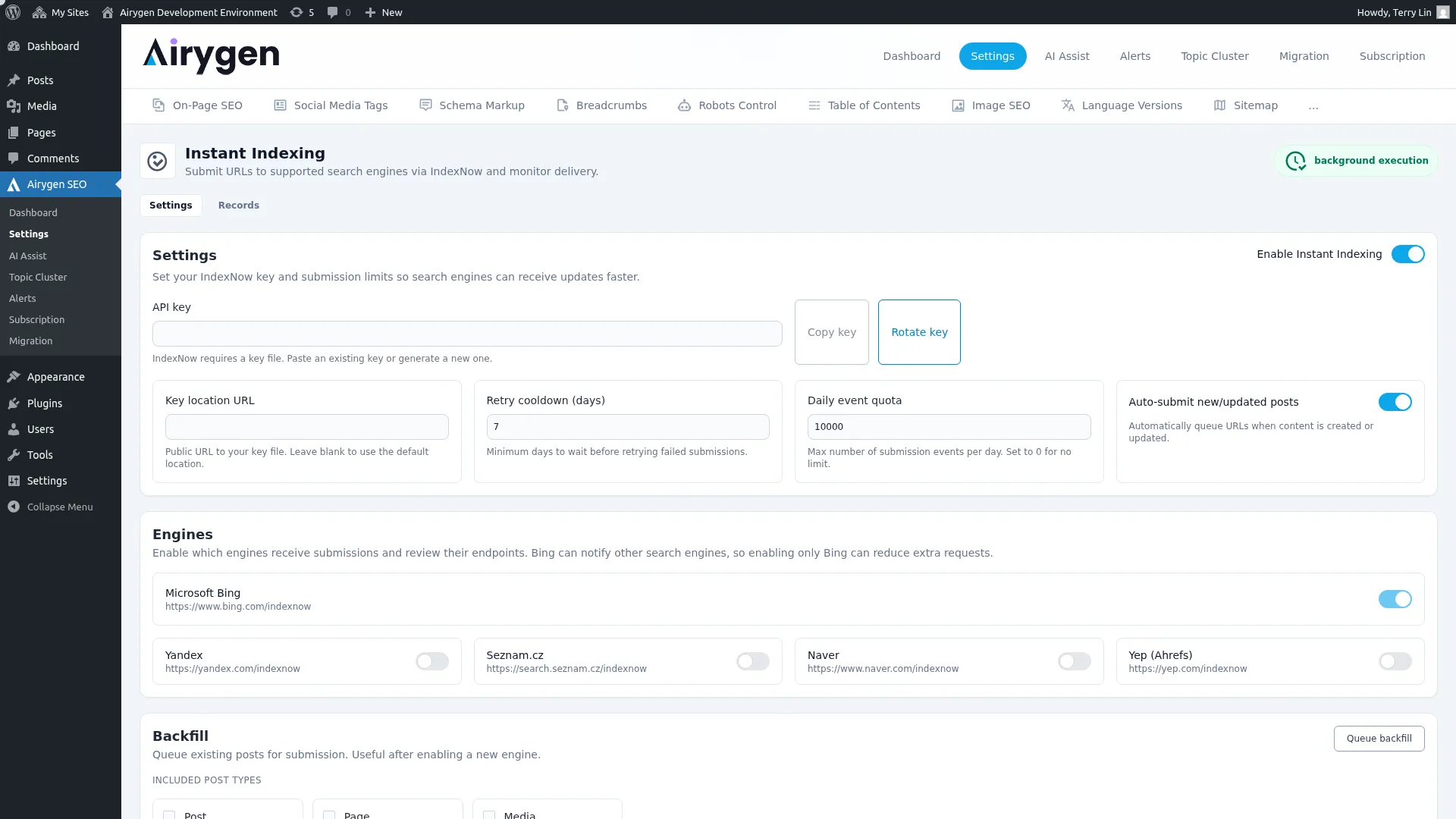This screenshot has height=819, width=1456.
Task: Open AI Assist in the sidebar submenu
Action: tap(28, 256)
